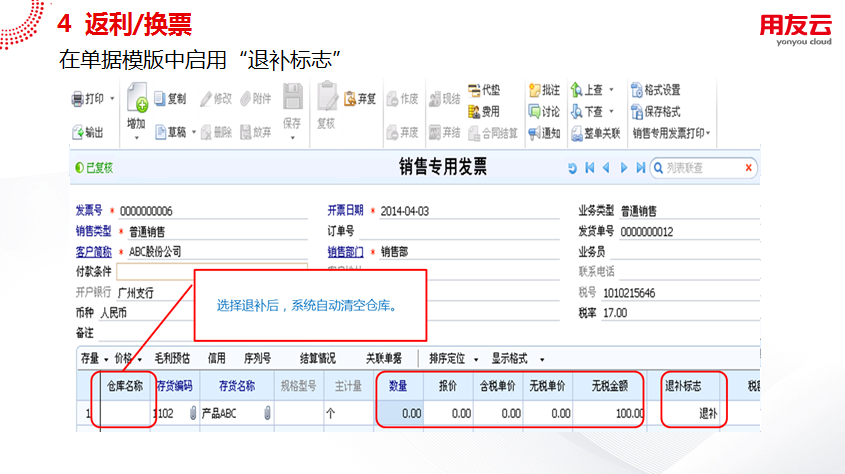Viewport: 845px width, 474px height.
Task: Click the 删除 delete button
Action: (x=216, y=132)
